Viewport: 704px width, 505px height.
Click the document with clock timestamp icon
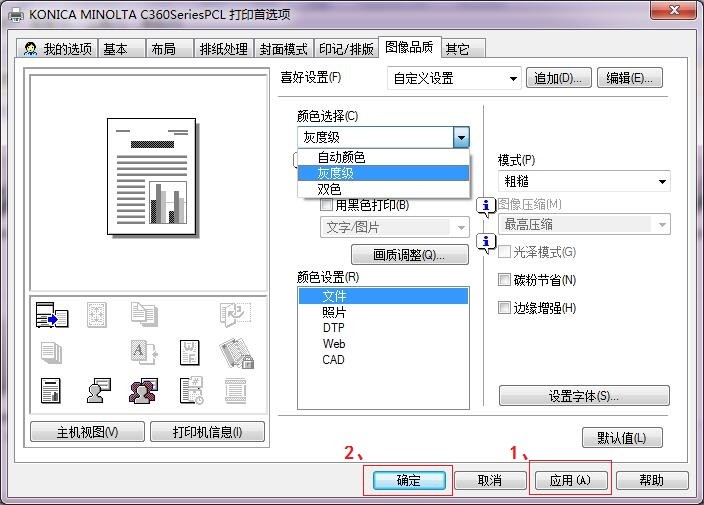point(190,390)
